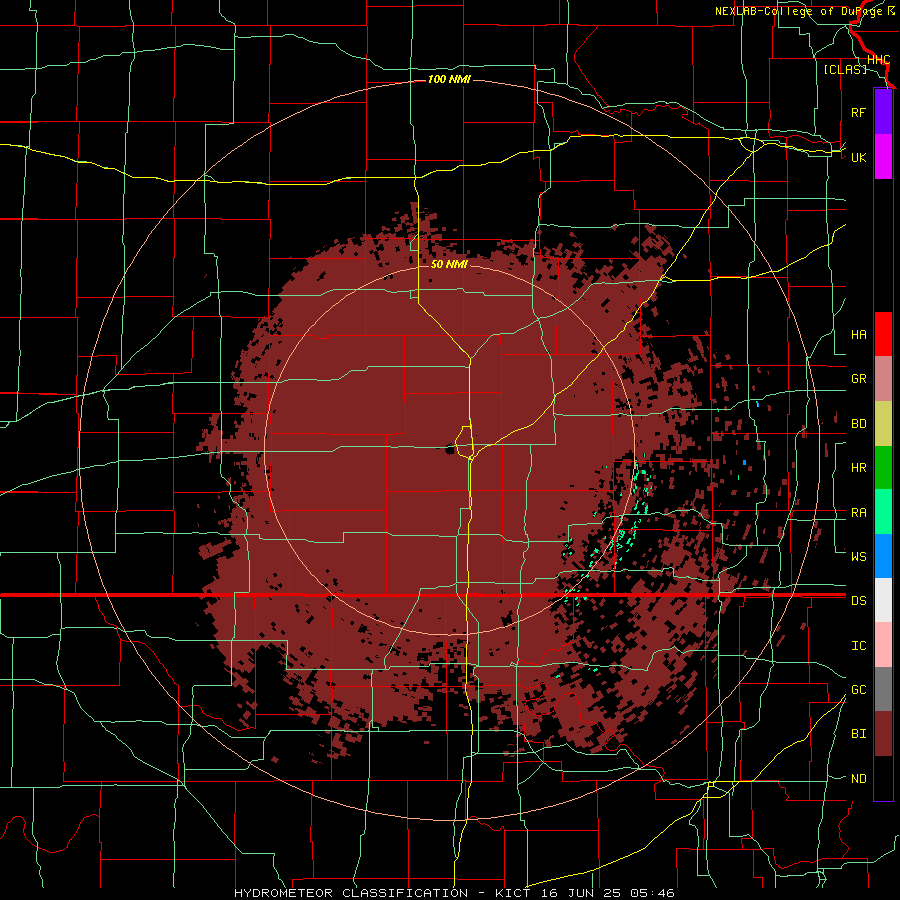Click the GC legend label
900x900 pixels.
point(858,690)
